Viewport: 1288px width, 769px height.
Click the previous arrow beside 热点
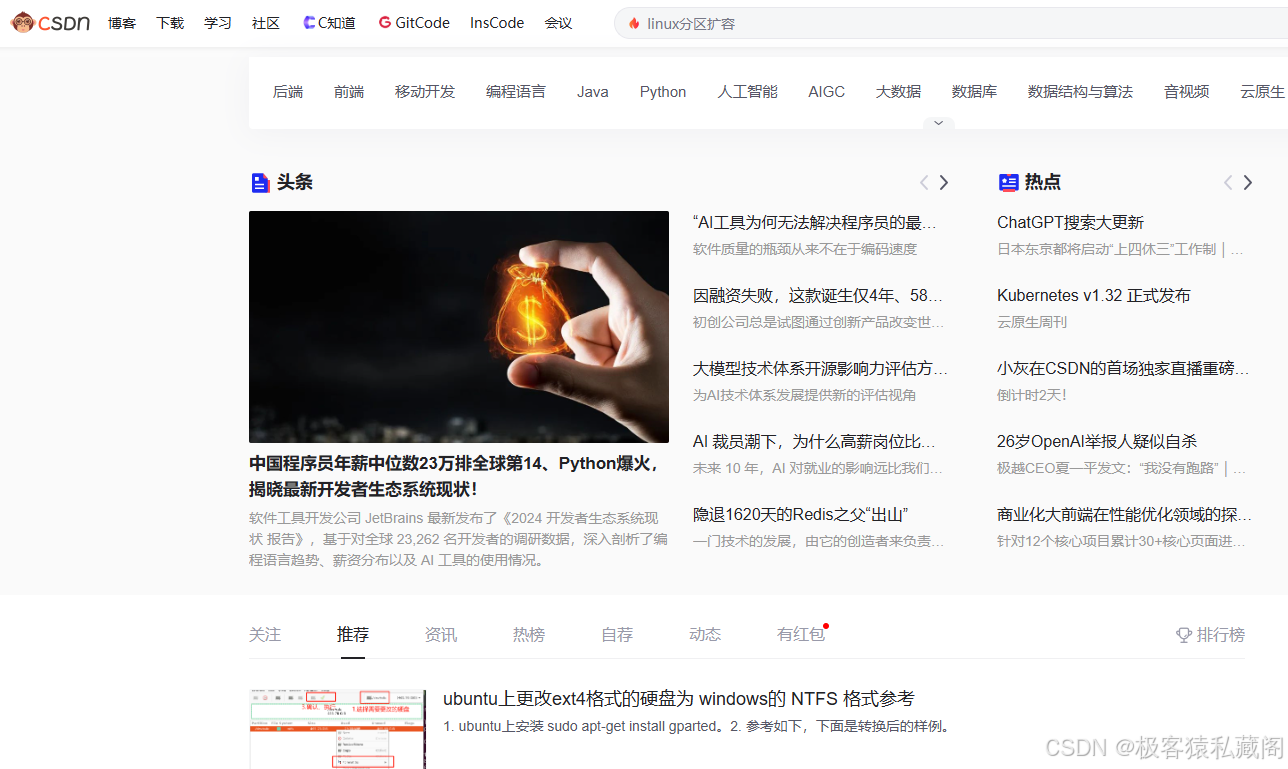[x=1227, y=182]
